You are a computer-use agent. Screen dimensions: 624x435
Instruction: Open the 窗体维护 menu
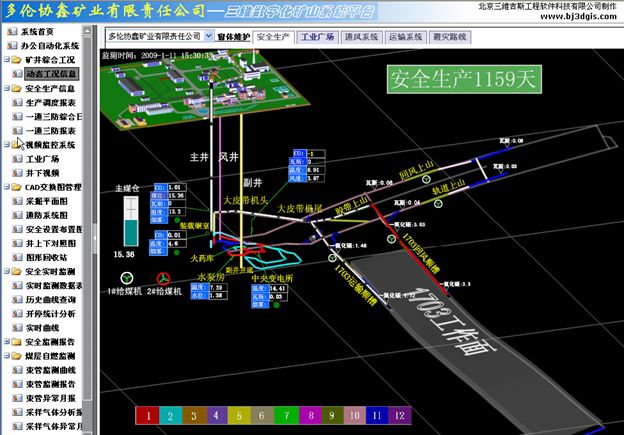234,37
